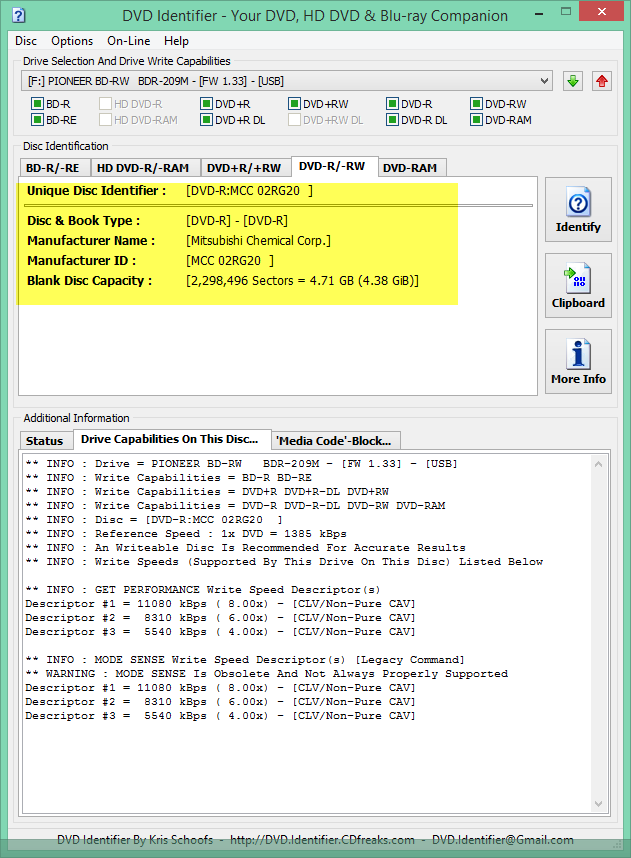Viewport: 631px width, 858px height.
Task: Close the DVD Identifier window
Action: (x=601, y=11)
